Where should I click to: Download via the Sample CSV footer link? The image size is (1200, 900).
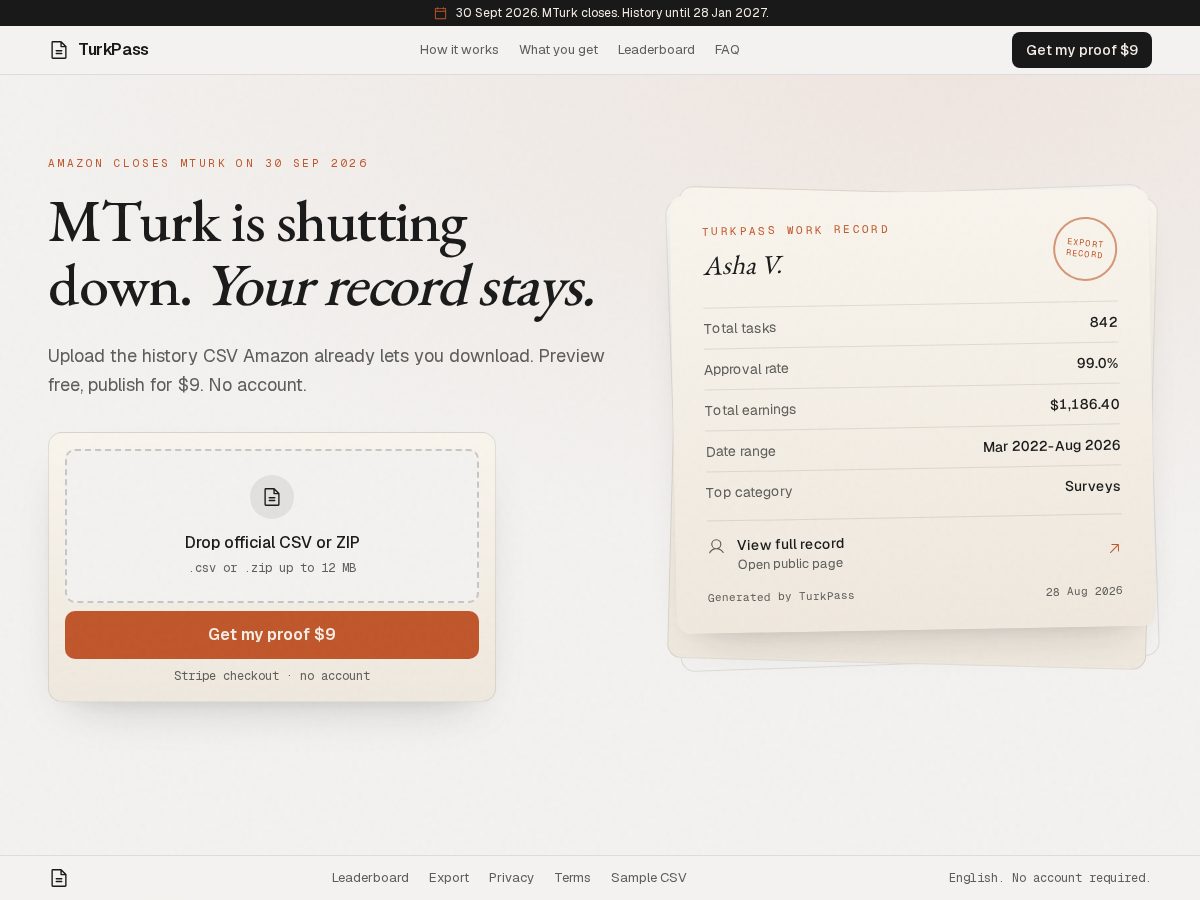tap(649, 878)
